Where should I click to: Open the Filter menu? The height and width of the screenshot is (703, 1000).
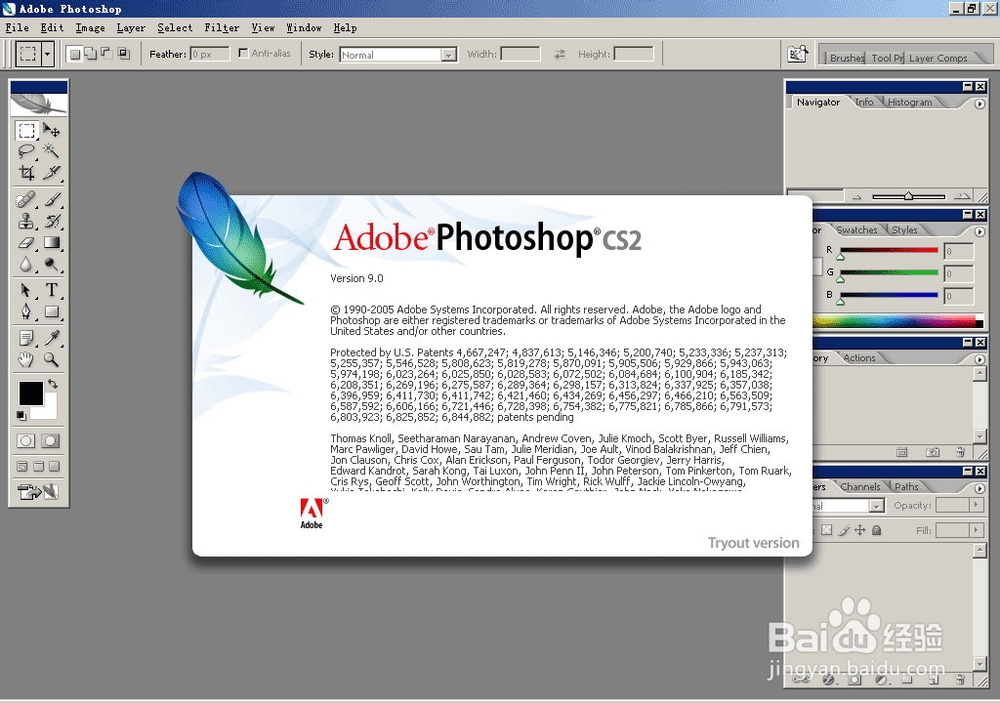(x=221, y=27)
